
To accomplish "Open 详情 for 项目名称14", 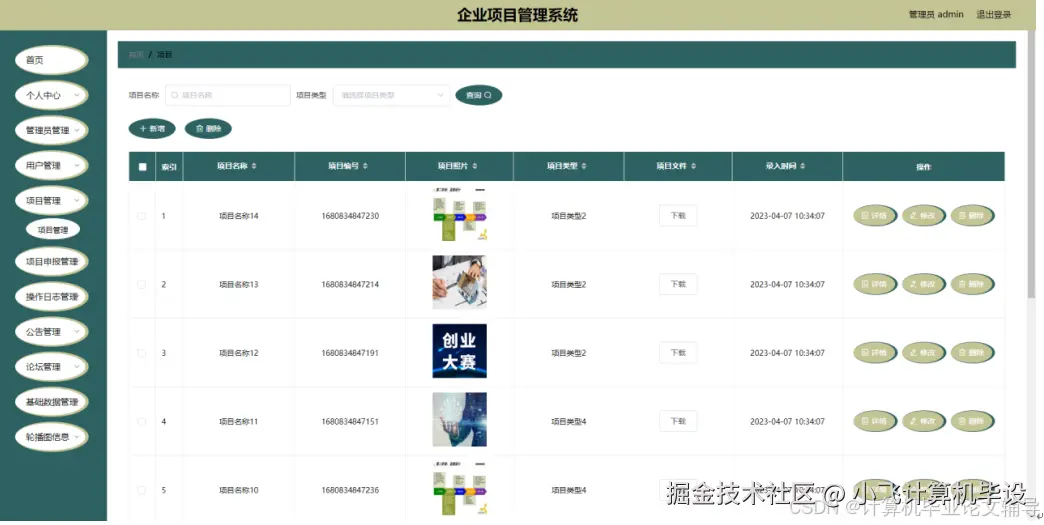I will click(875, 216).
